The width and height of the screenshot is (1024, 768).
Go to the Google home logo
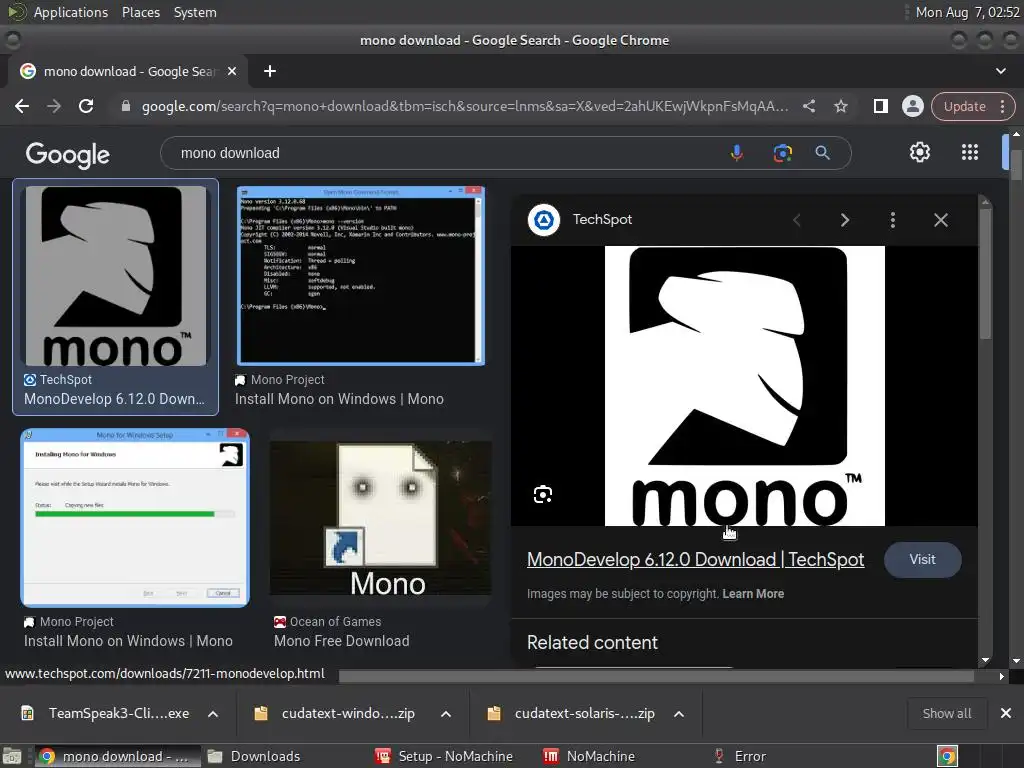tap(68, 155)
